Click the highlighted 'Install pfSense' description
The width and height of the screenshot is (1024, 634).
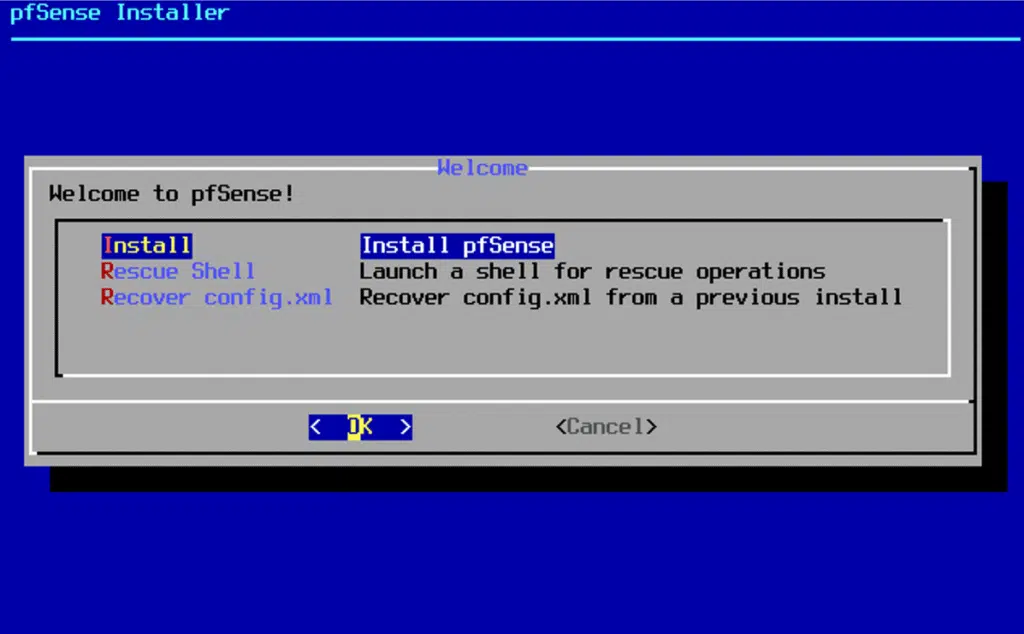coord(457,246)
